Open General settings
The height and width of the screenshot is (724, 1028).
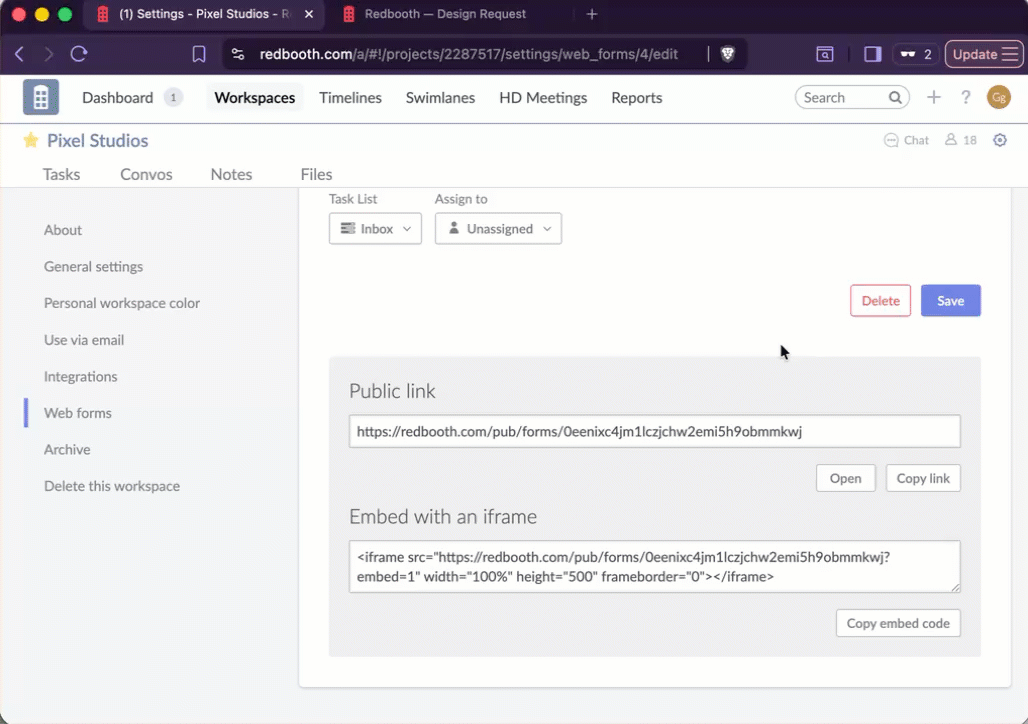[93, 267]
